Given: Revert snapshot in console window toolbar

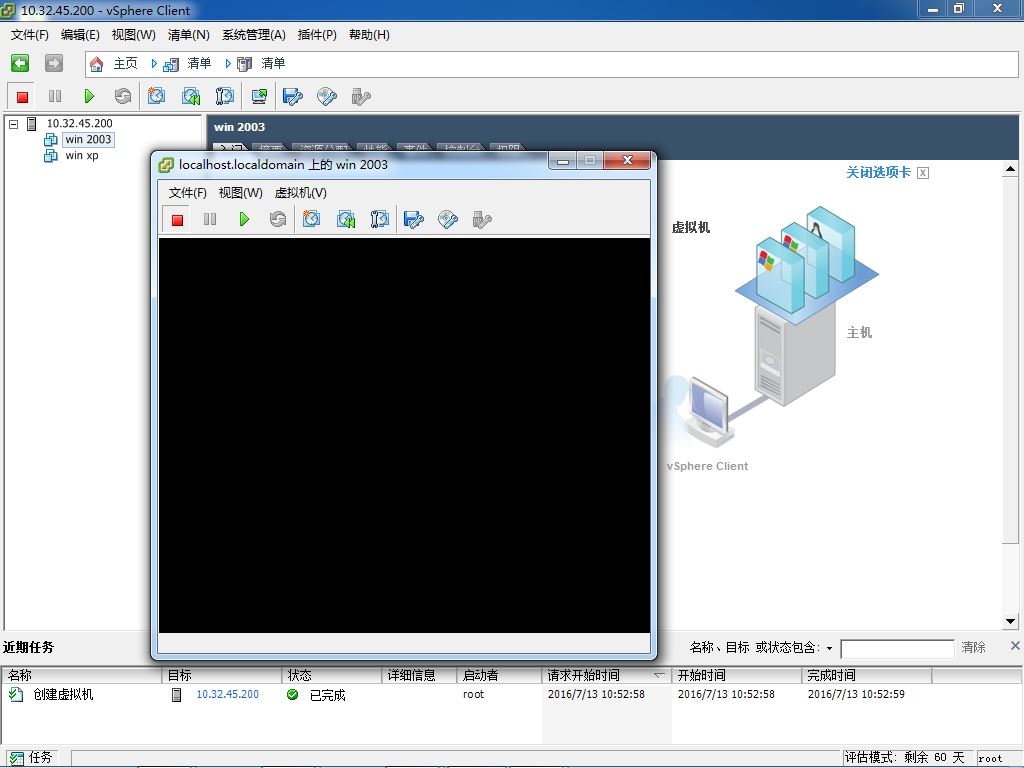Looking at the screenshot, I should 345,219.
